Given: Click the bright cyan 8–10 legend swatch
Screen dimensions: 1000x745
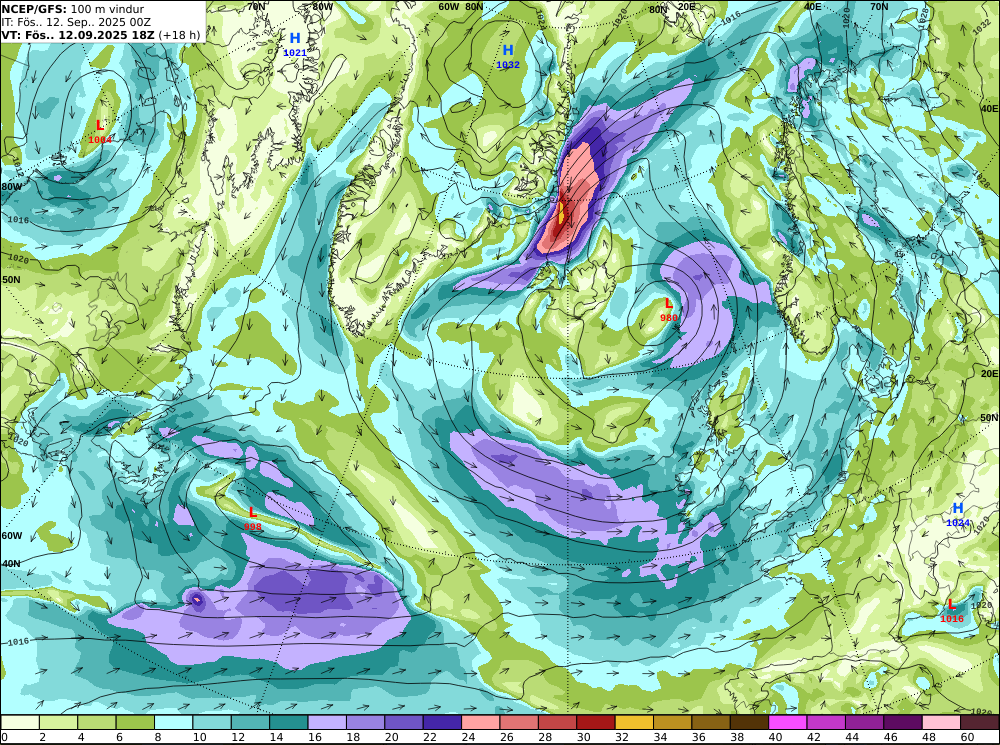Looking at the screenshot, I should point(173,722).
